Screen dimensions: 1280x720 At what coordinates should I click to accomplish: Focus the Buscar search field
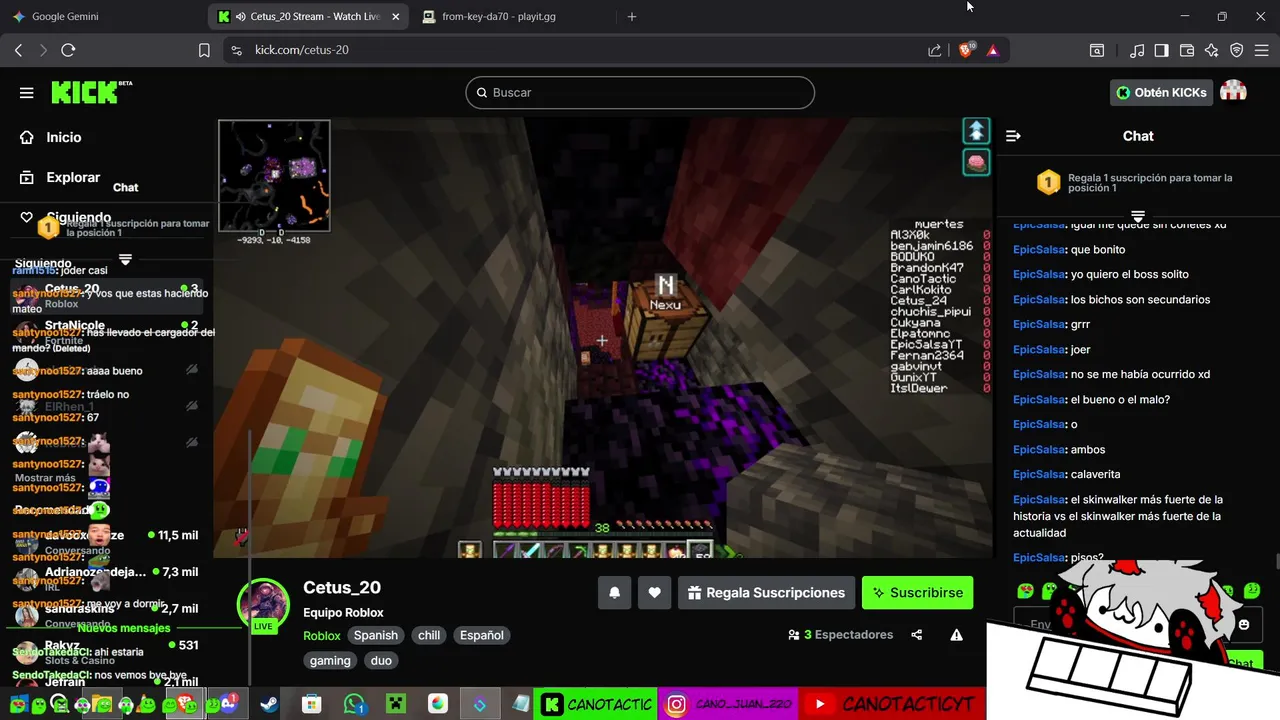click(x=640, y=92)
